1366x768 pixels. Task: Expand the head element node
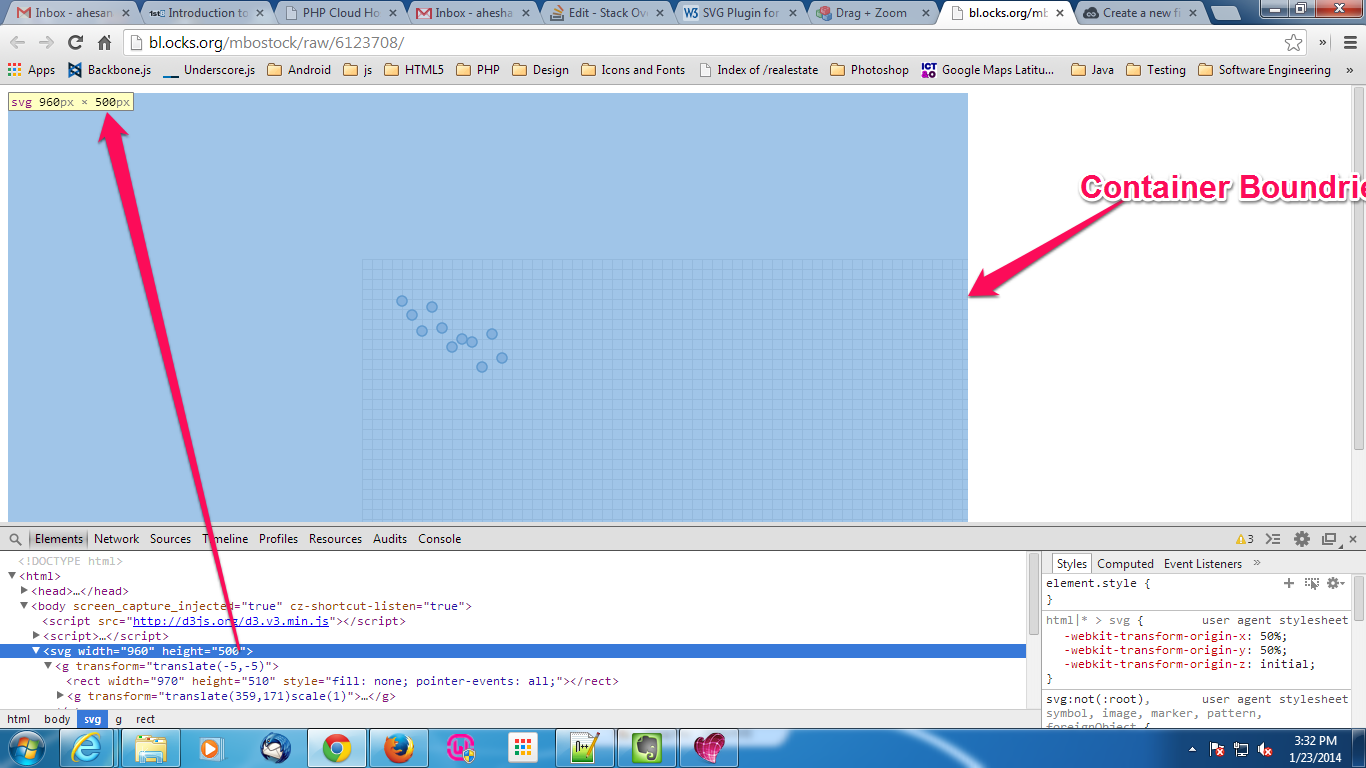click(24, 591)
